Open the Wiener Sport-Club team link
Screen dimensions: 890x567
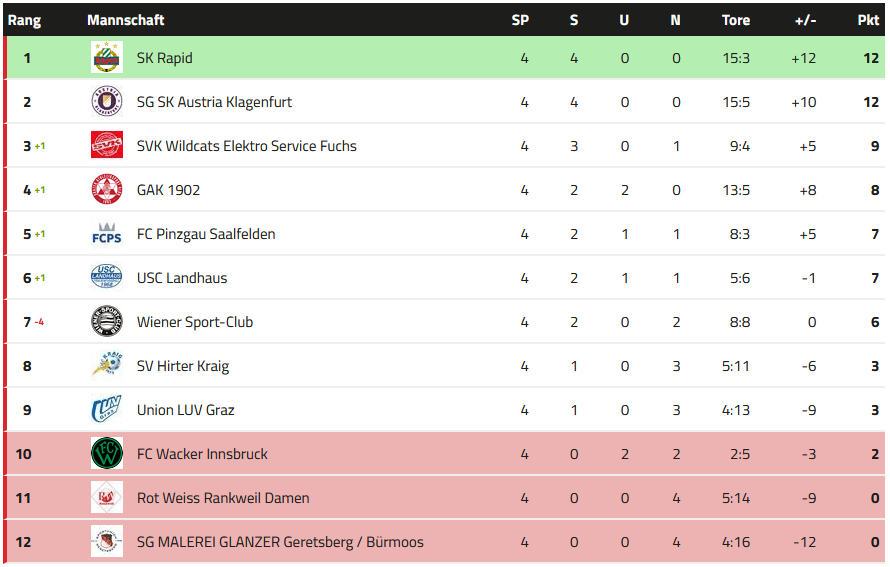click(195, 322)
